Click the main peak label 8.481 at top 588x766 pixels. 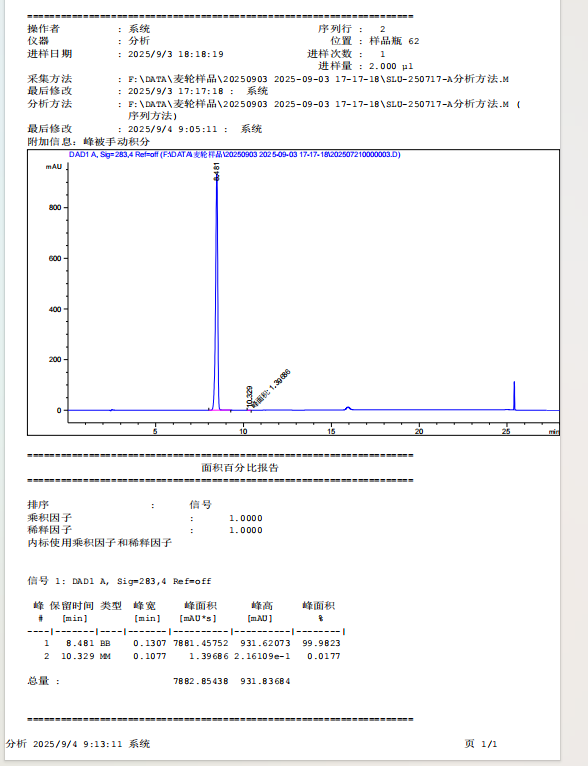tap(217, 171)
